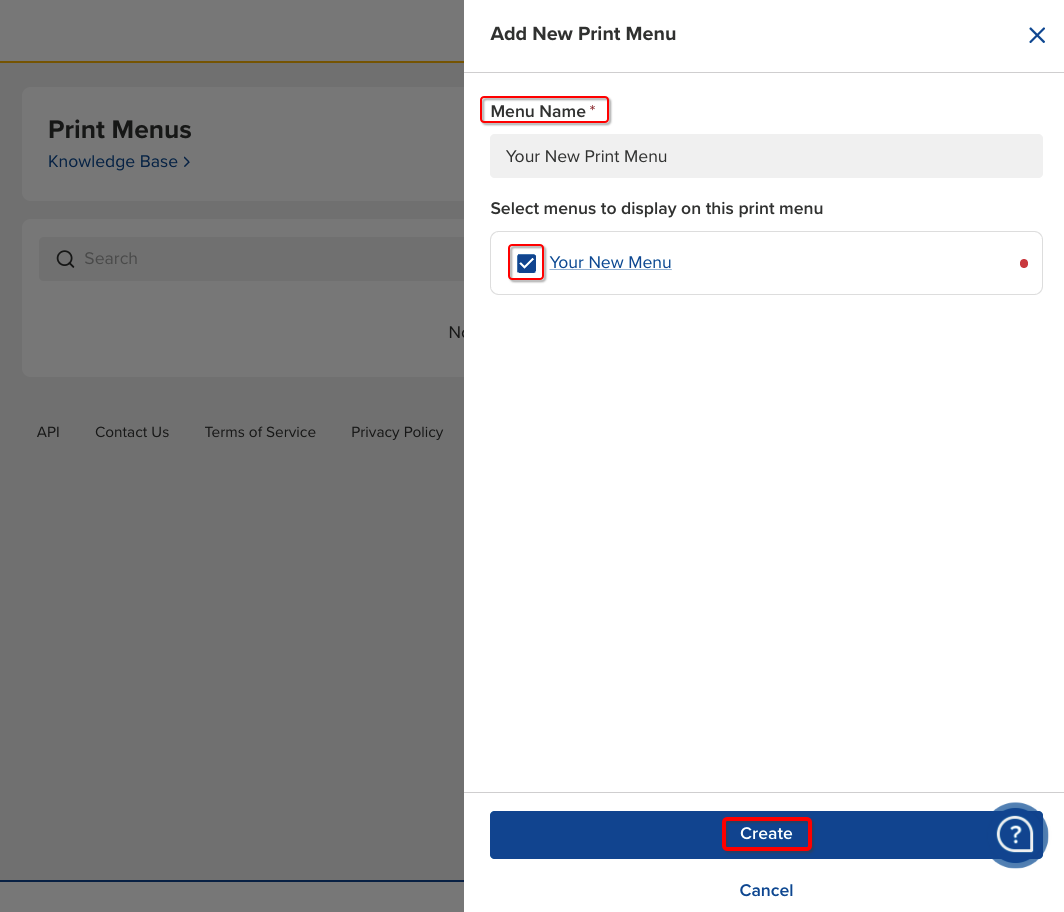The image size is (1064, 912).
Task: View the Terms of Service
Action: point(260,432)
